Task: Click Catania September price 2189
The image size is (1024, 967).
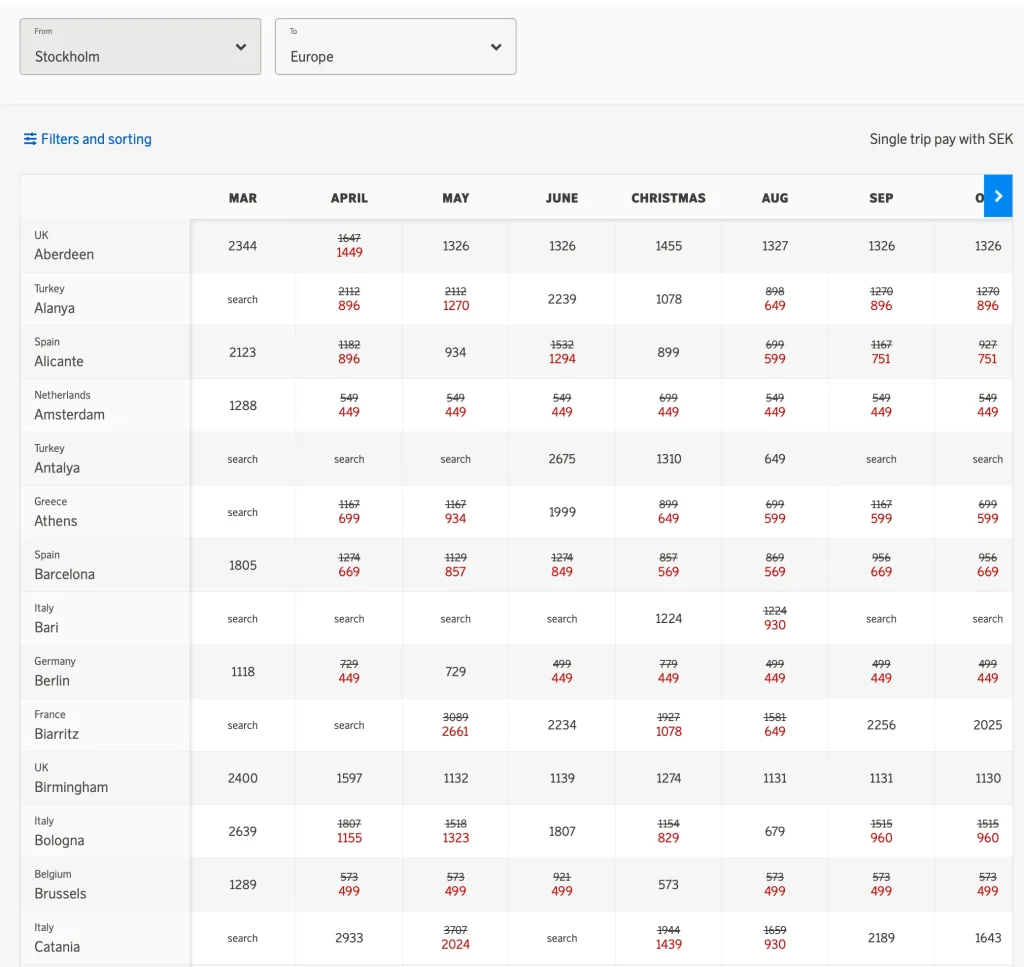Action: pyautogui.click(x=881, y=938)
